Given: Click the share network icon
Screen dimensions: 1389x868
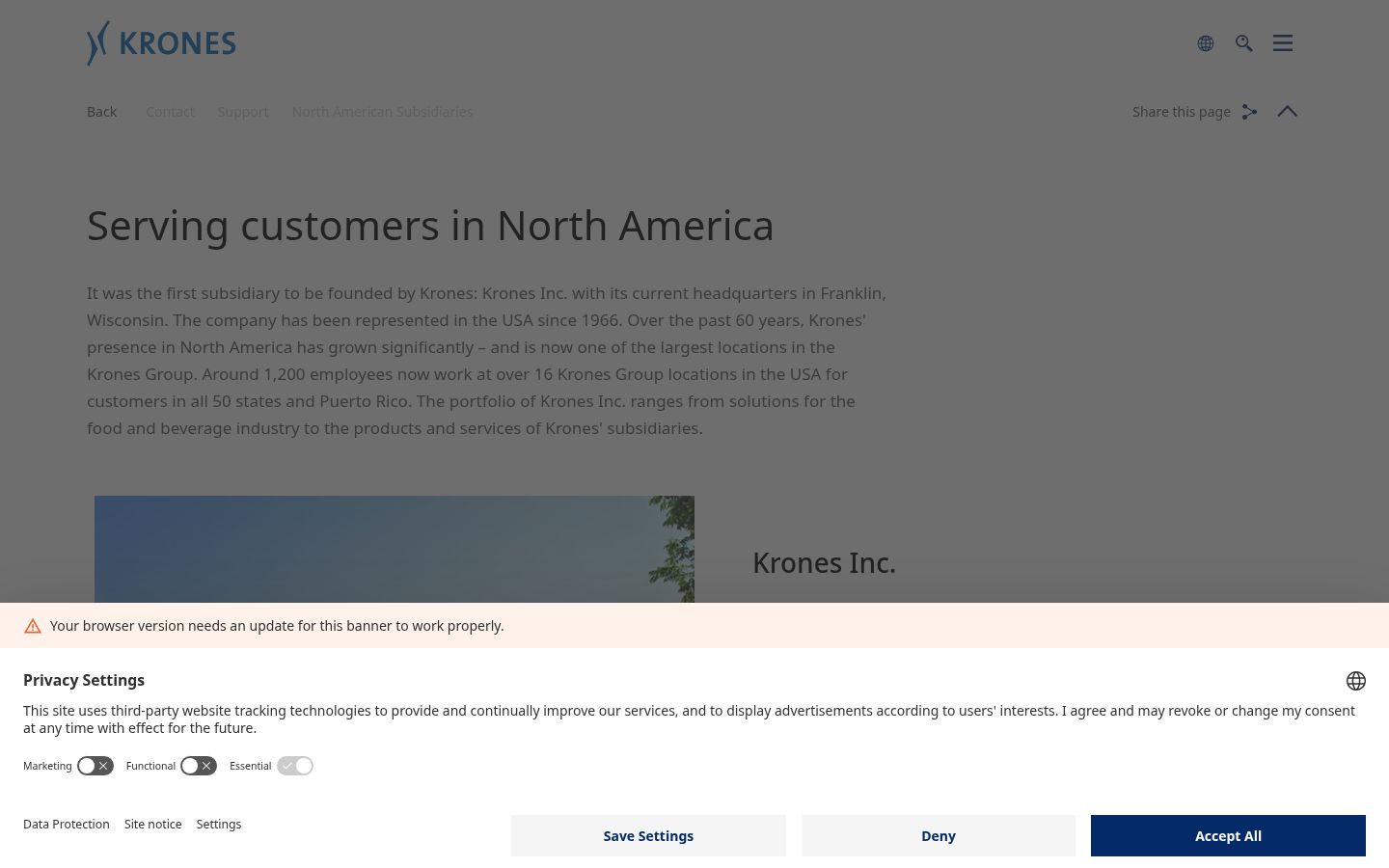Looking at the screenshot, I should (1249, 112).
